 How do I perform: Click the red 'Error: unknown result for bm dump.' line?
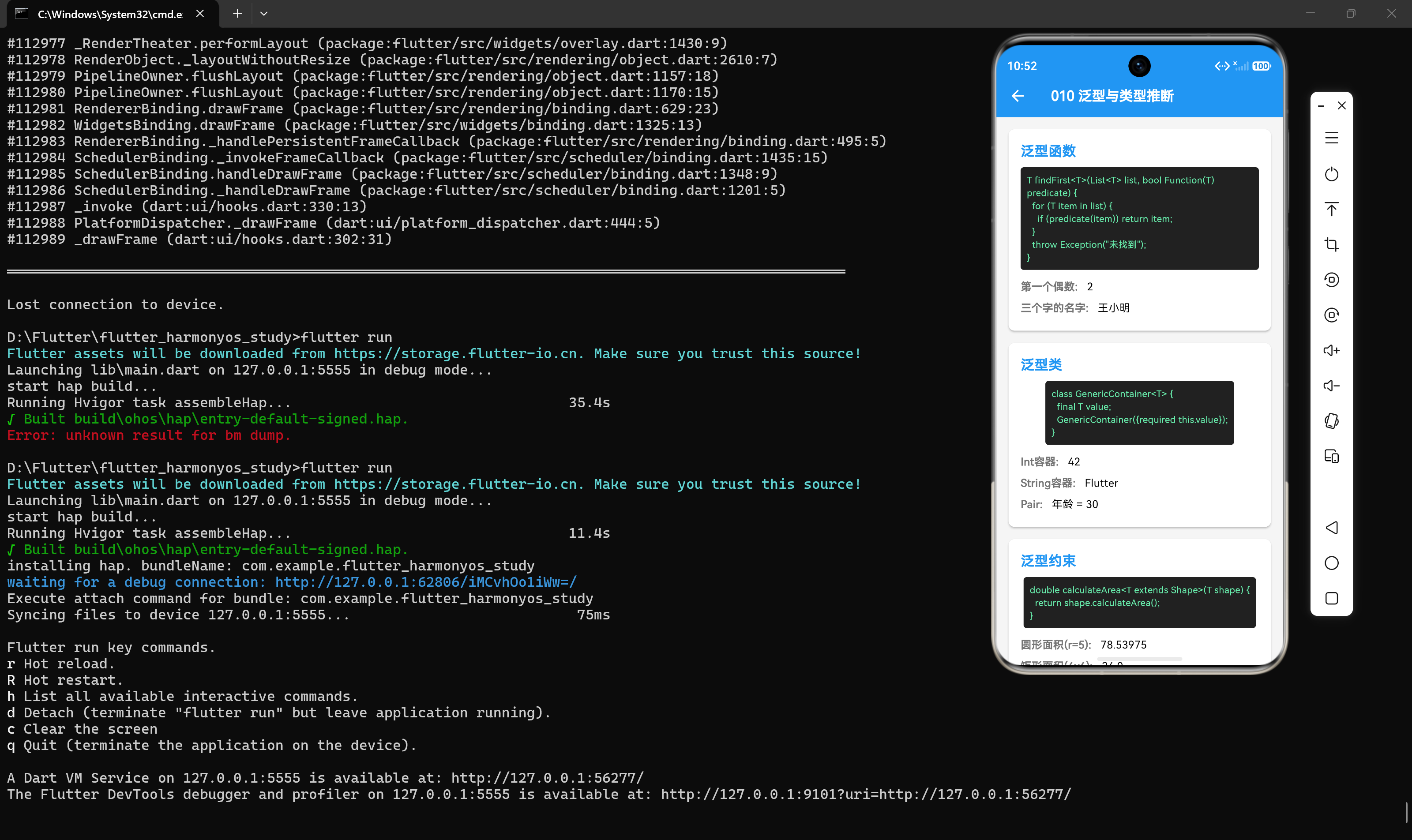(x=149, y=435)
